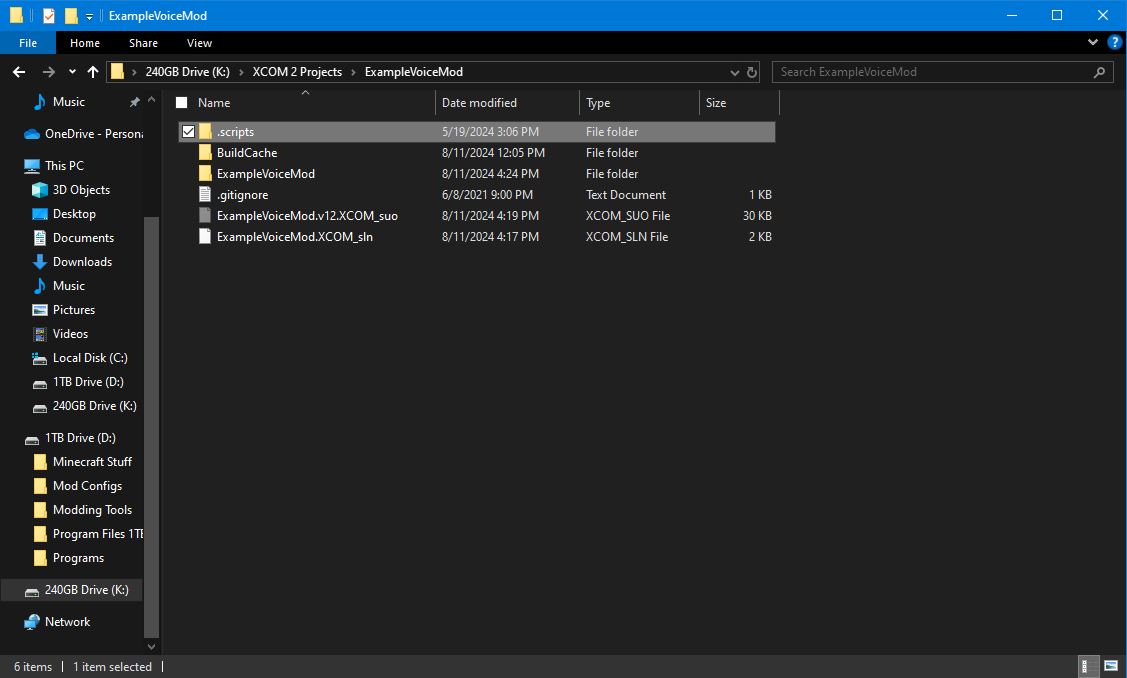Click 240GB Drive (K:) in address bar
Image resolution: width=1127 pixels, height=678 pixels.
188,72
